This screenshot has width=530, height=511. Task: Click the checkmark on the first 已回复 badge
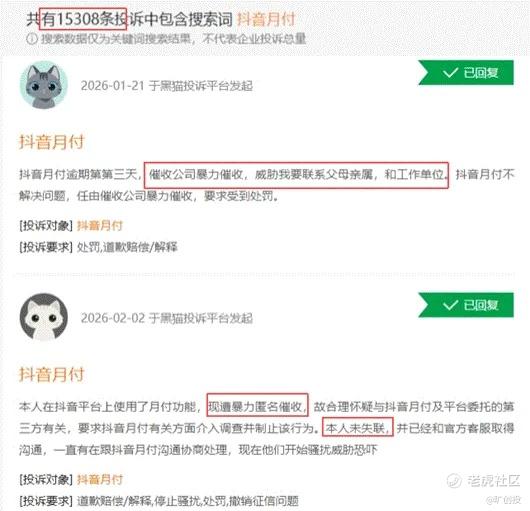[450, 72]
